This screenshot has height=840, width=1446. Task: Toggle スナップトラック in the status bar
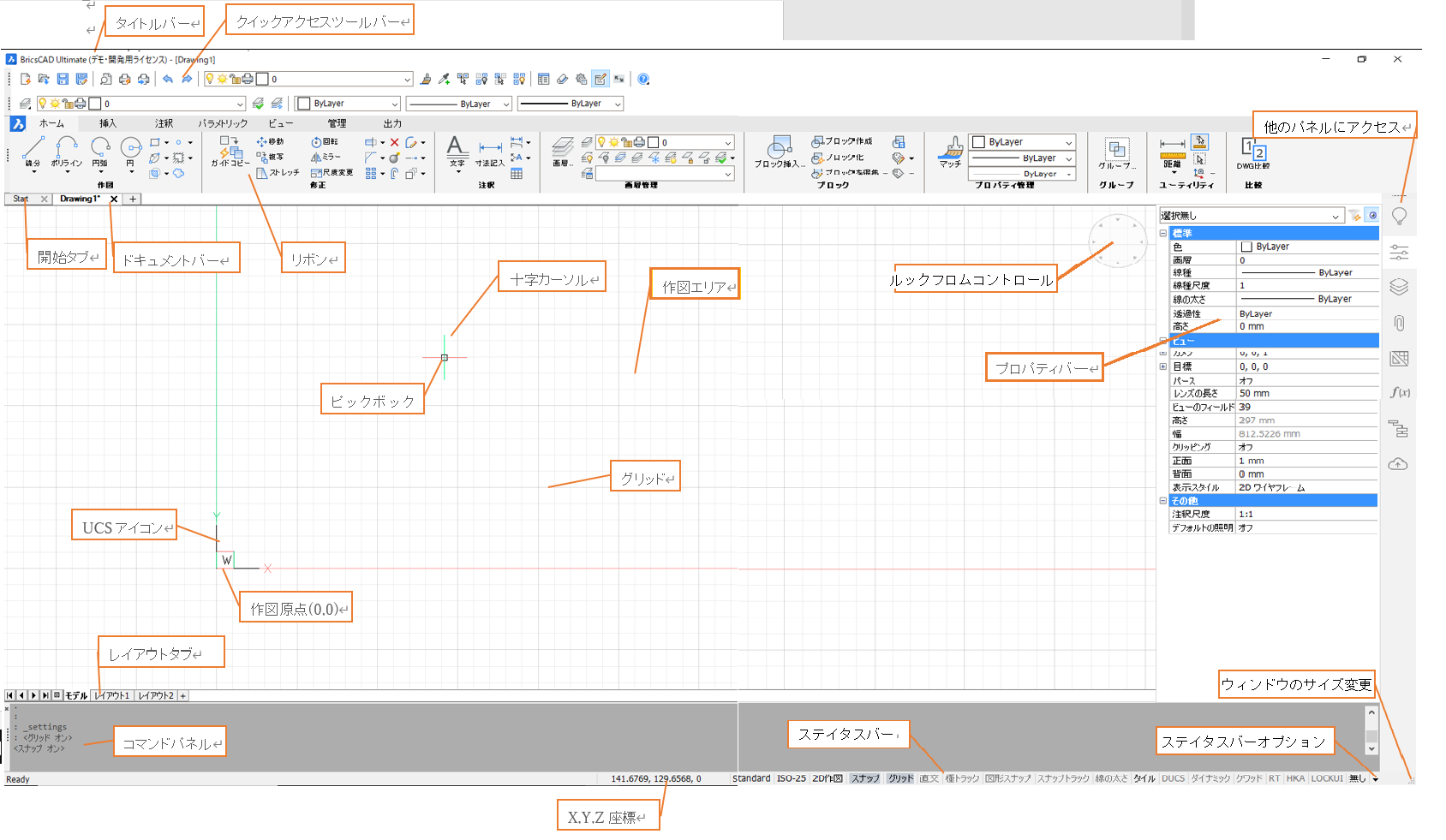pos(1063,778)
